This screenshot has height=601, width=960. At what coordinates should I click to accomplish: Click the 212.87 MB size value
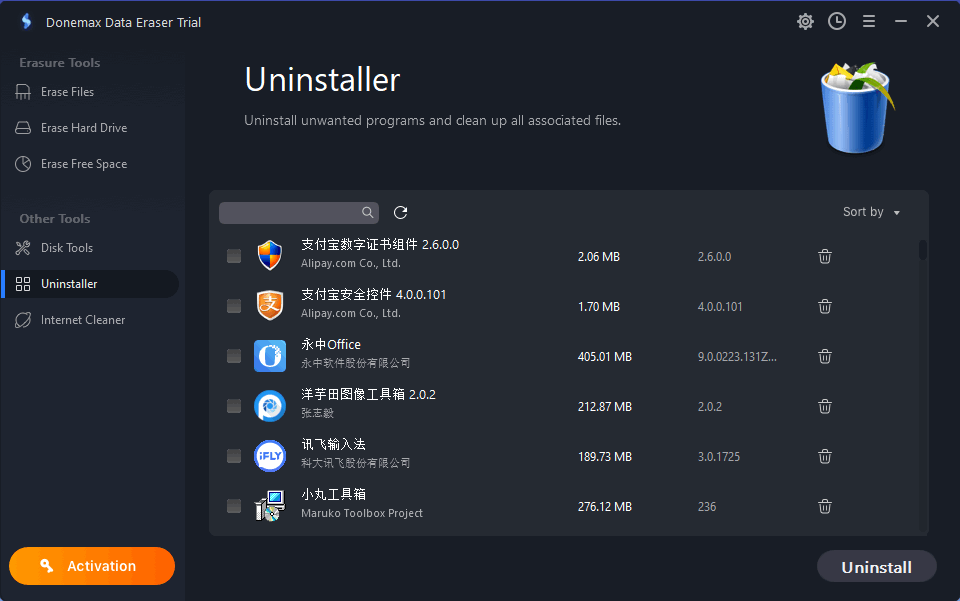pos(605,407)
